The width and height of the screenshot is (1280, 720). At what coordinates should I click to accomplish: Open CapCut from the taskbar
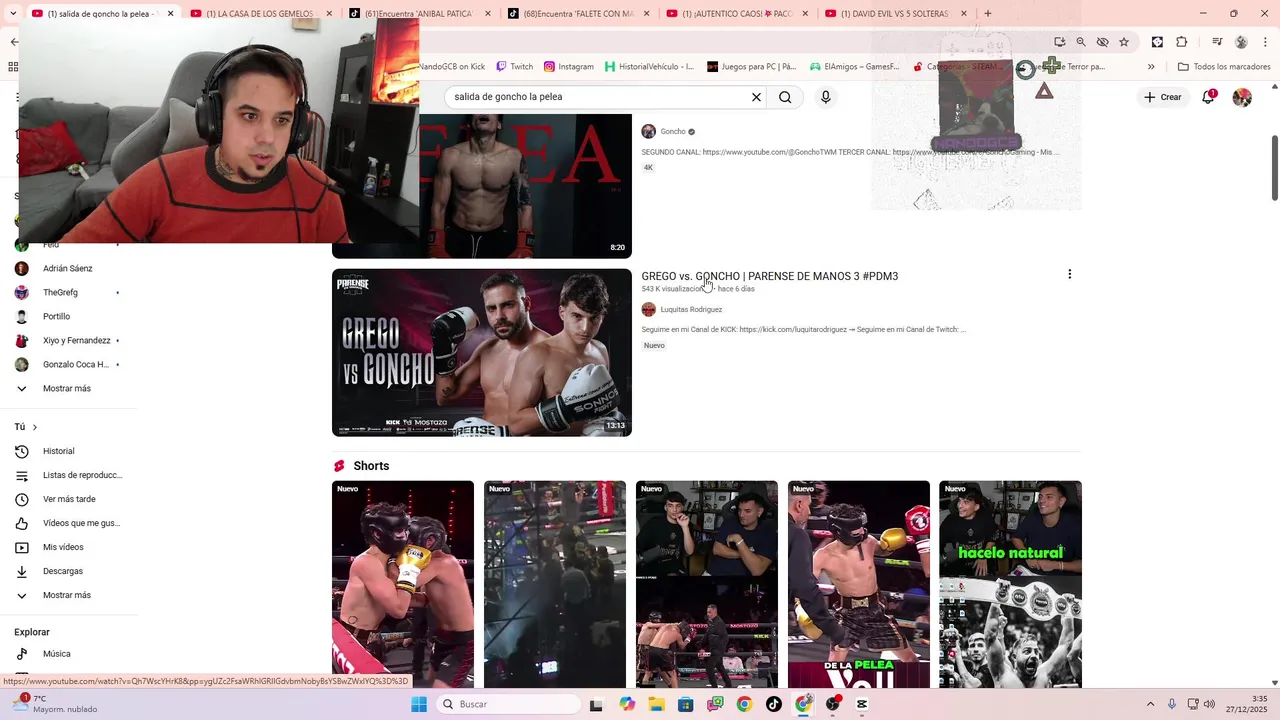pos(862,704)
